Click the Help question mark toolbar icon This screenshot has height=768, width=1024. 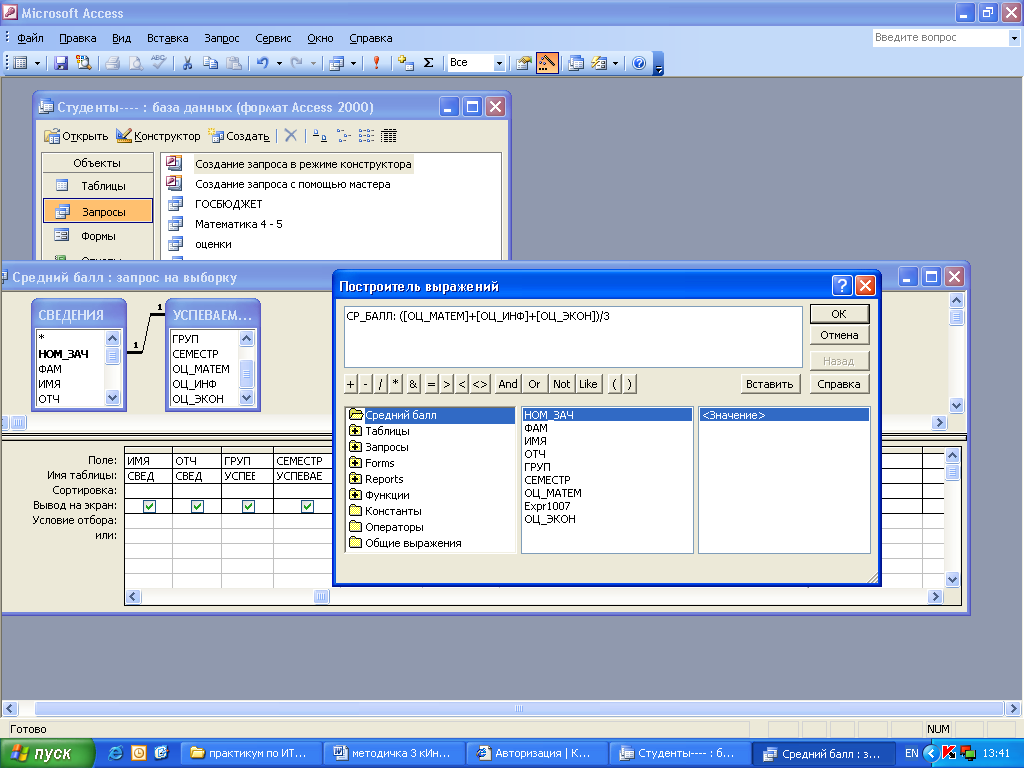point(639,63)
